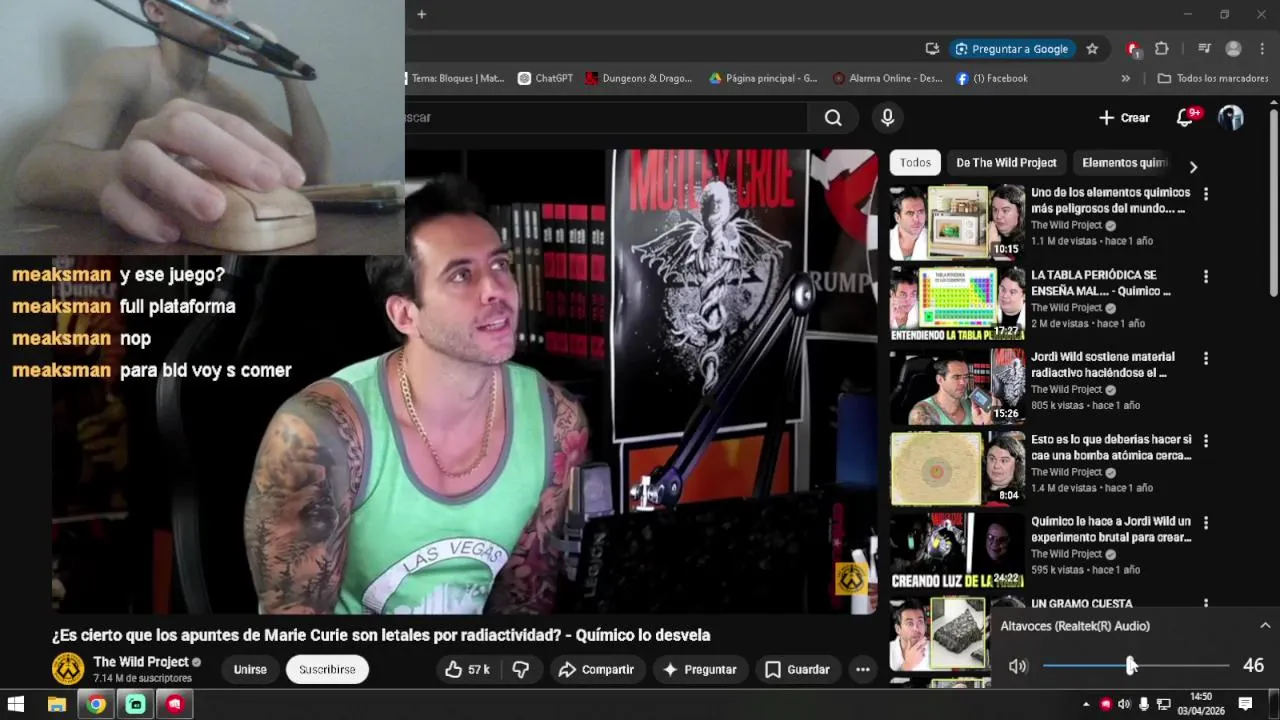1280x720 pixels.
Task: Open options for material radiactivo video
Action: 1206,358
